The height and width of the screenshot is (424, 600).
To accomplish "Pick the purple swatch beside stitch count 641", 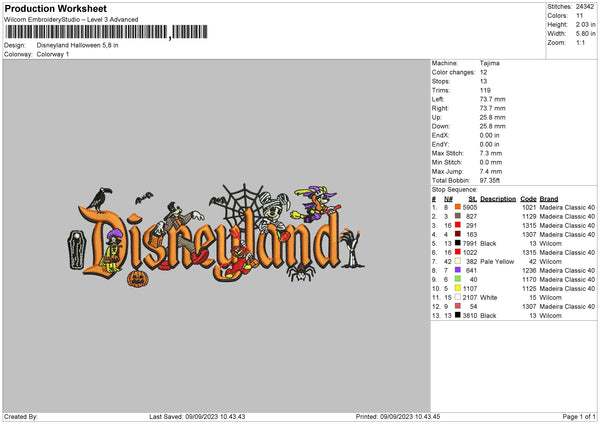I will coord(458,270).
